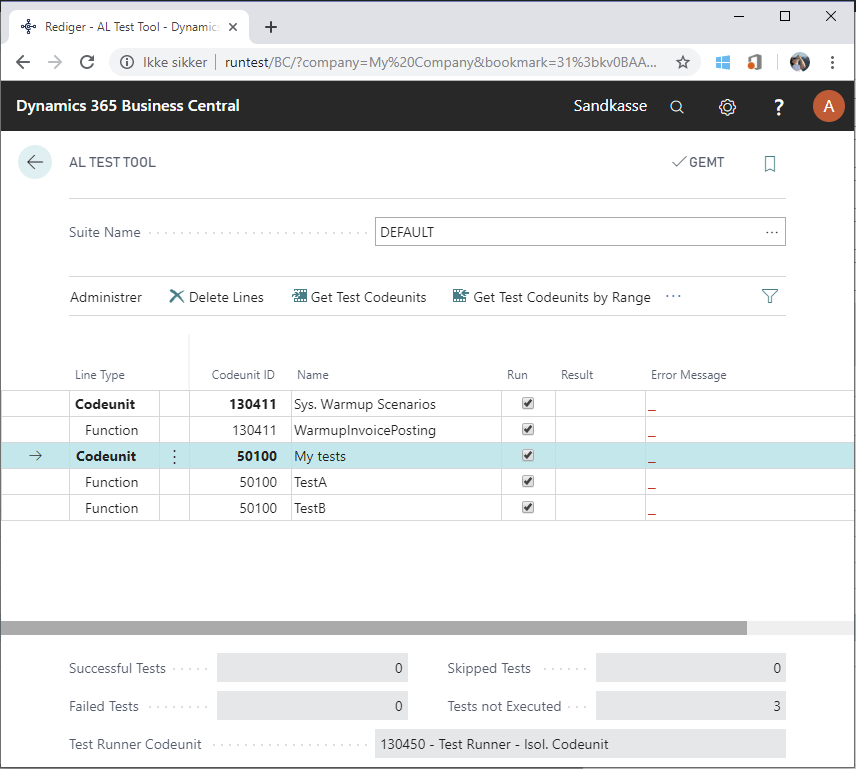Open the help question mark menu
The height and width of the screenshot is (769, 856).
click(778, 106)
